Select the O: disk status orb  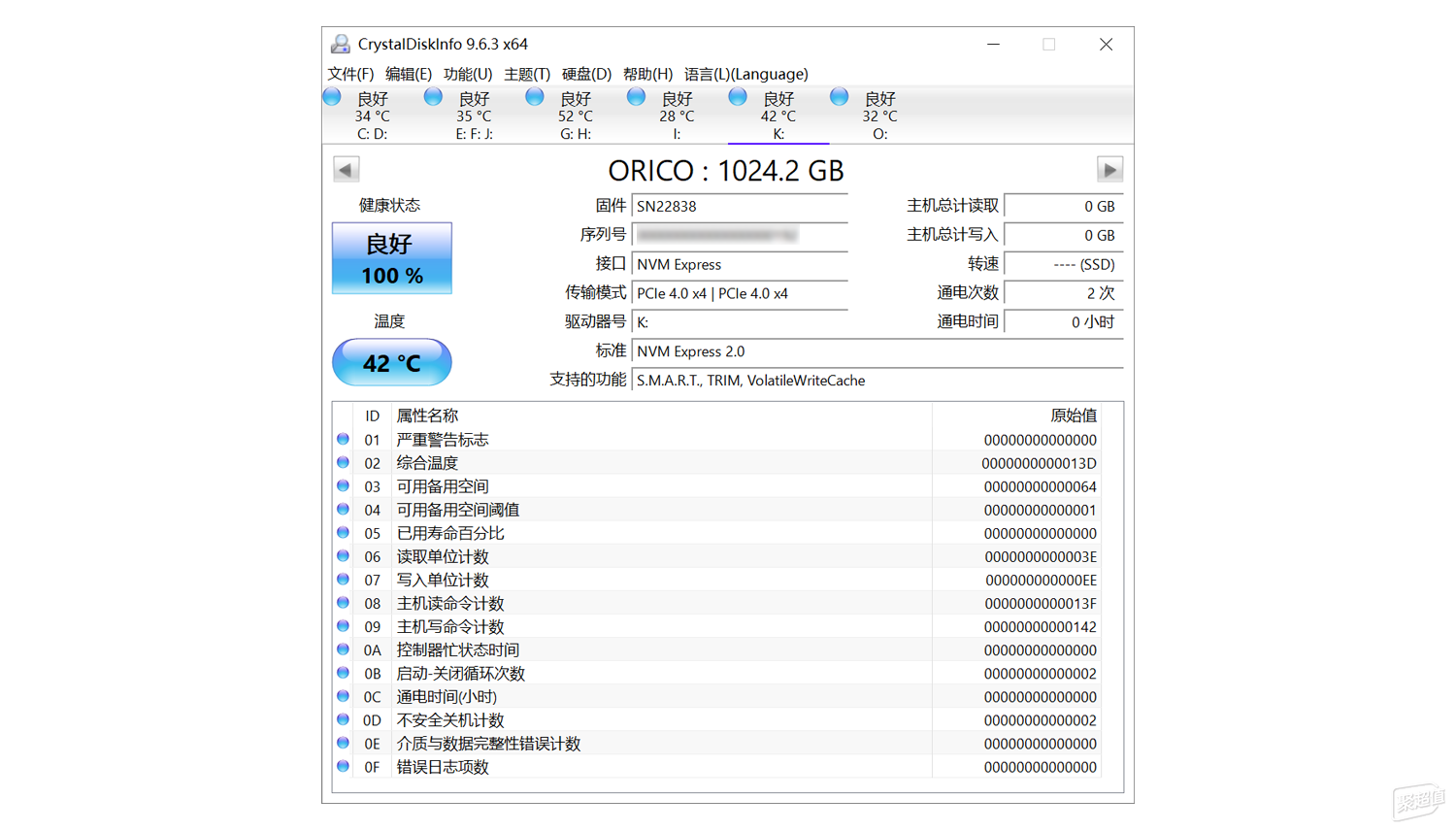click(x=840, y=97)
